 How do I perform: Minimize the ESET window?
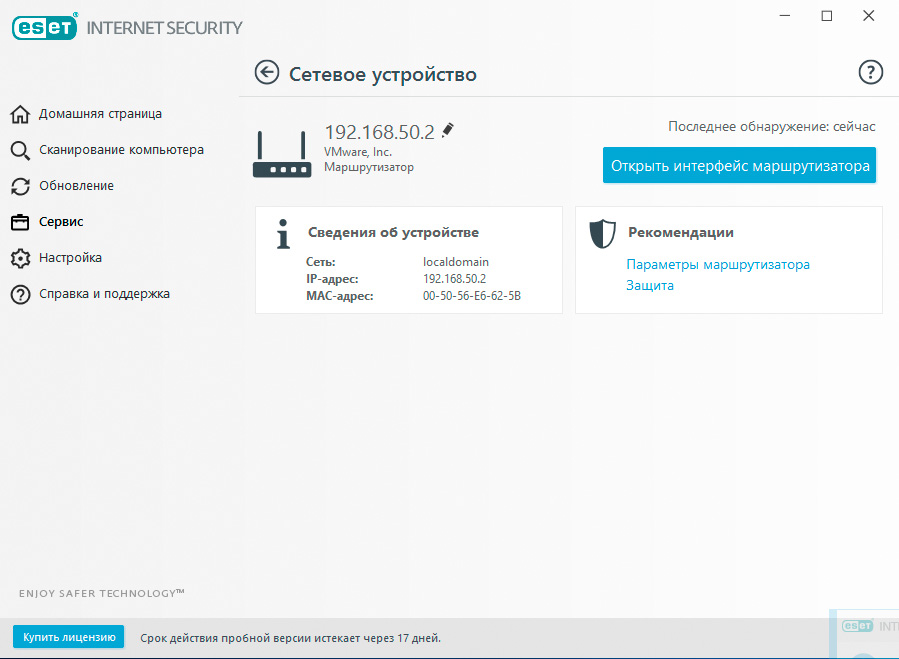tap(785, 16)
